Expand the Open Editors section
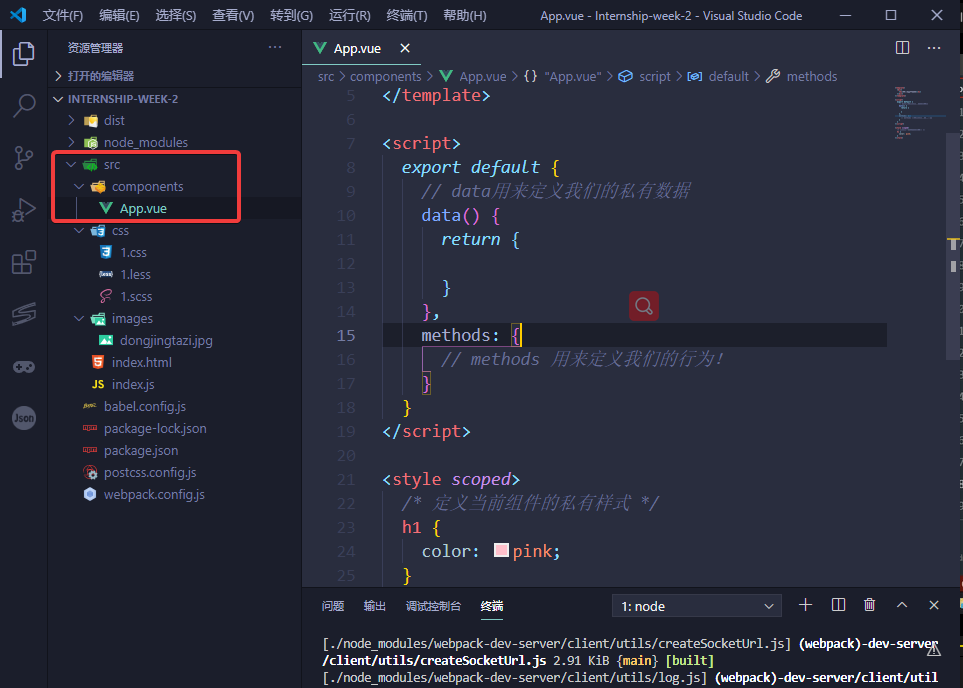Screen dimensions: 963x688 coord(175,76)
